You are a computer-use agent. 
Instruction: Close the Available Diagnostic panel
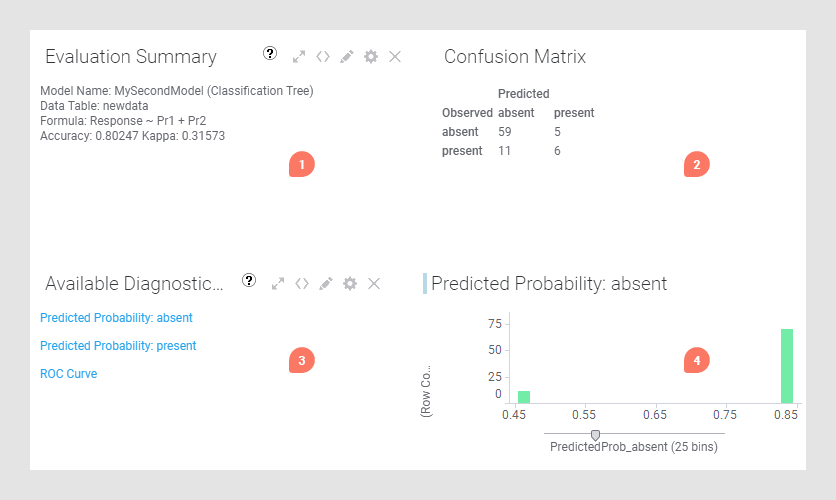(374, 284)
